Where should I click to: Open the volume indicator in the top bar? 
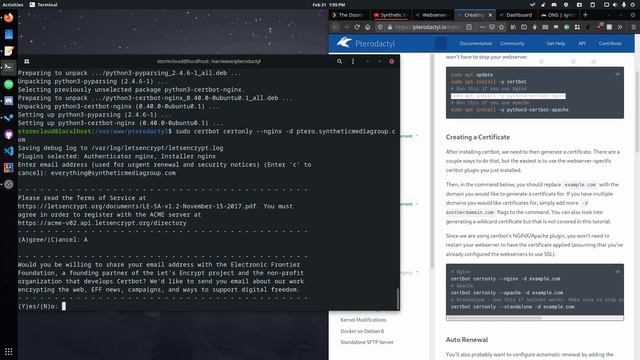coord(615,4)
